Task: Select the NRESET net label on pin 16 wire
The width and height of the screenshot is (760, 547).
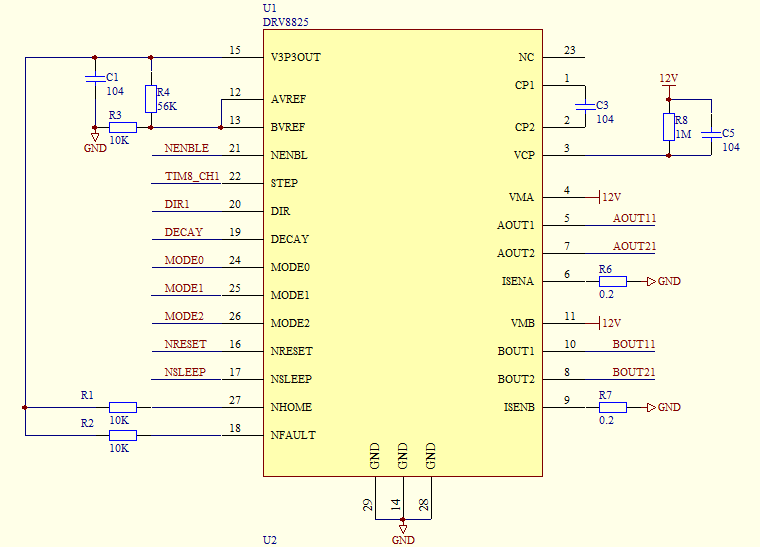Action: coord(186,344)
